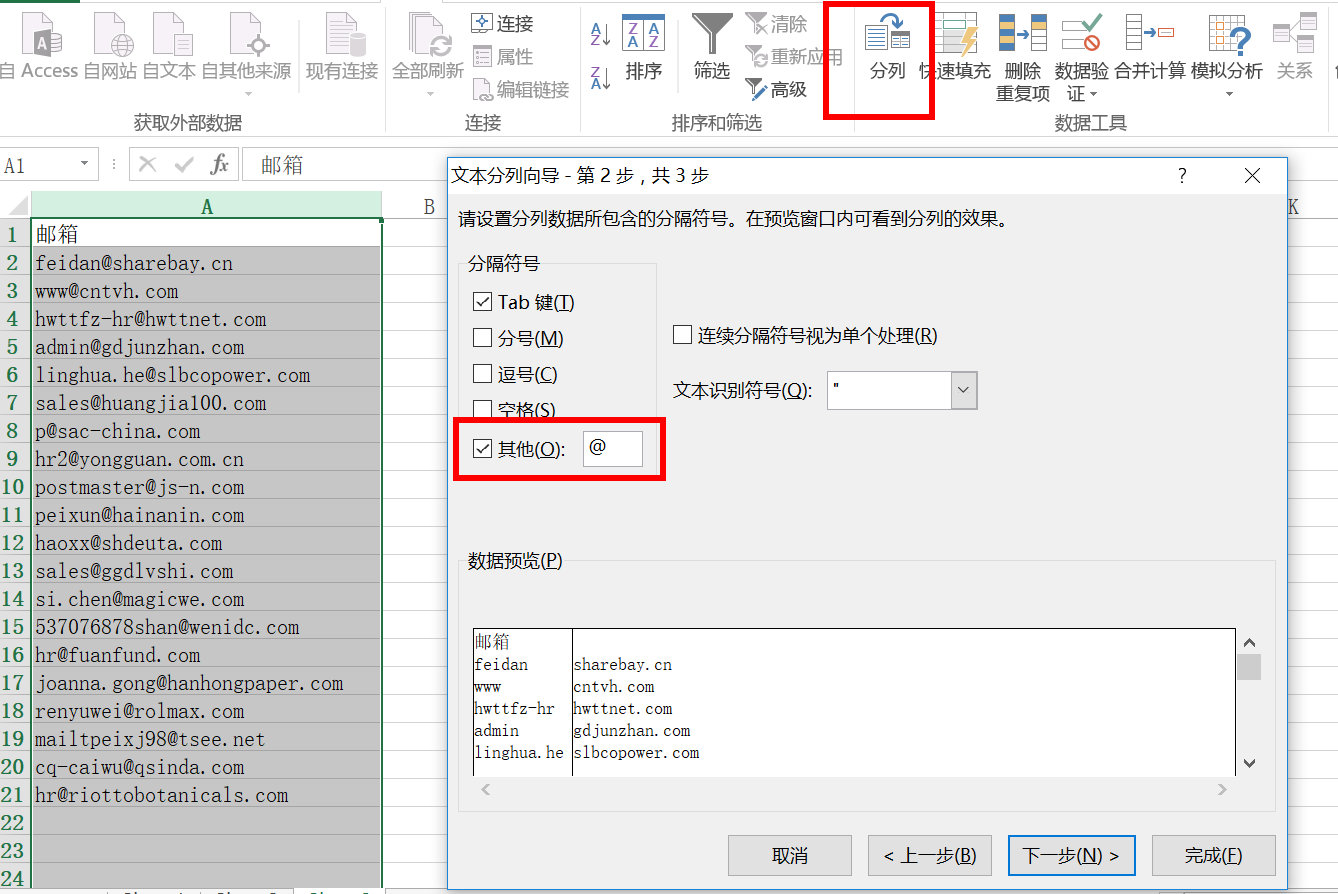This screenshot has height=894, width=1338.
Task: Click the 完成 finish button
Action: (1213, 856)
